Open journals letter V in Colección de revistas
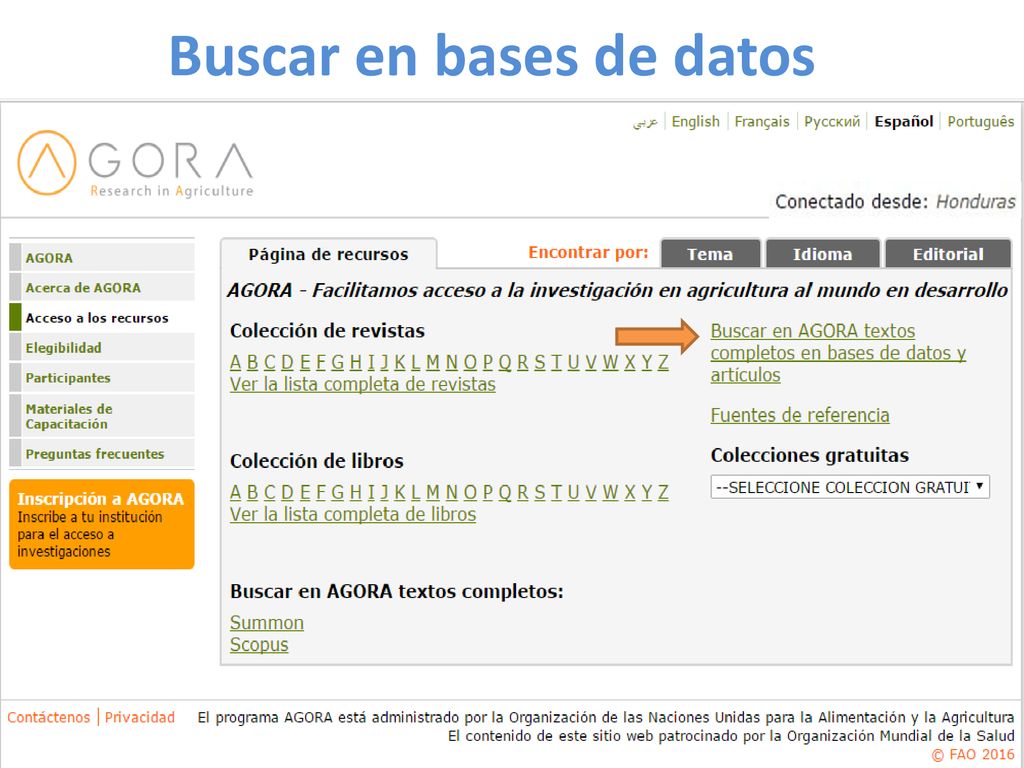This screenshot has width=1024, height=768. [591, 362]
